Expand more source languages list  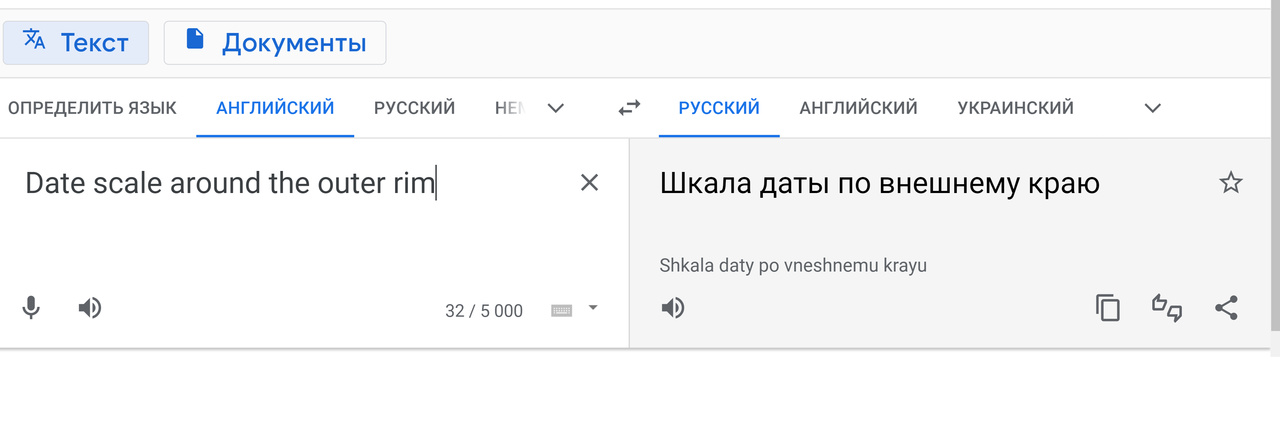(556, 108)
